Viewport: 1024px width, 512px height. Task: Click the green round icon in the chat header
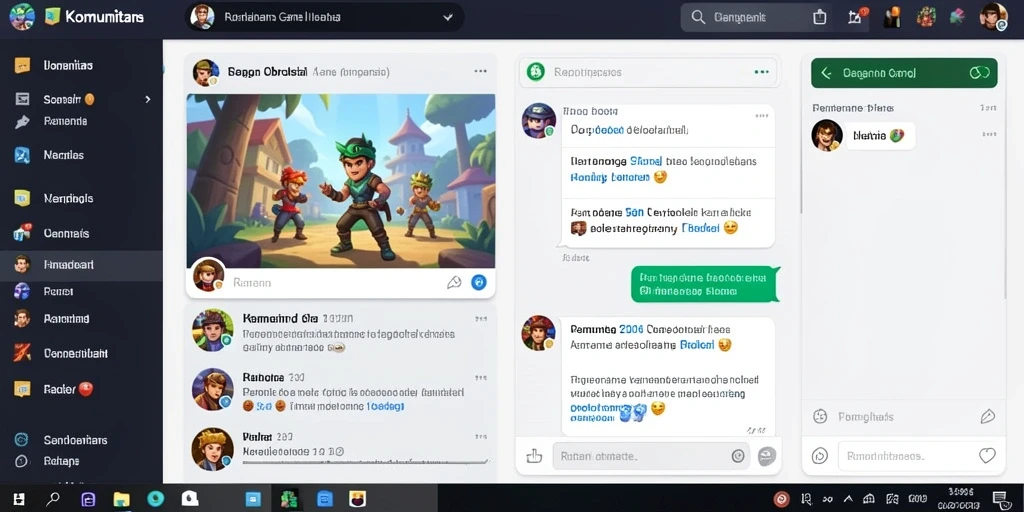pyautogui.click(x=536, y=72)
